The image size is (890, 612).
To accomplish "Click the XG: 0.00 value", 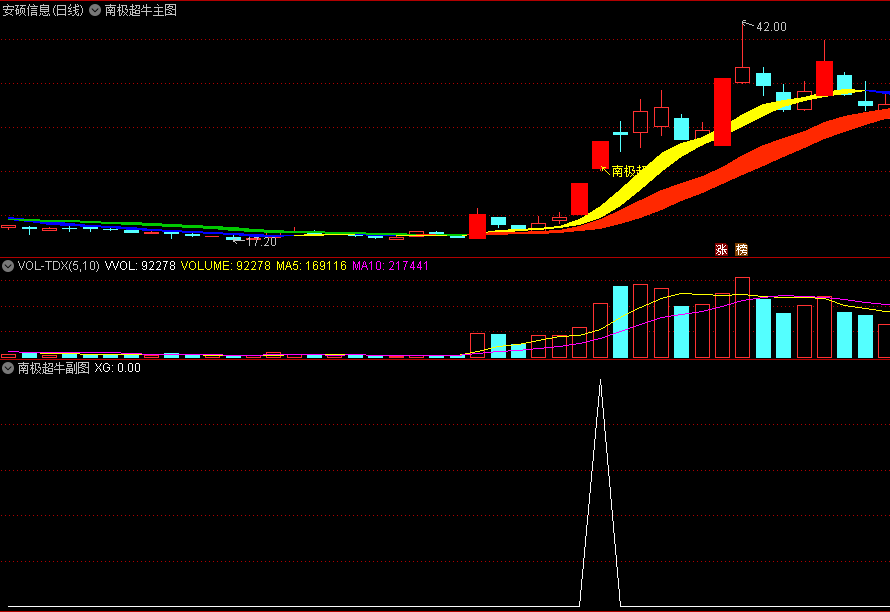I will click(117, 368).
